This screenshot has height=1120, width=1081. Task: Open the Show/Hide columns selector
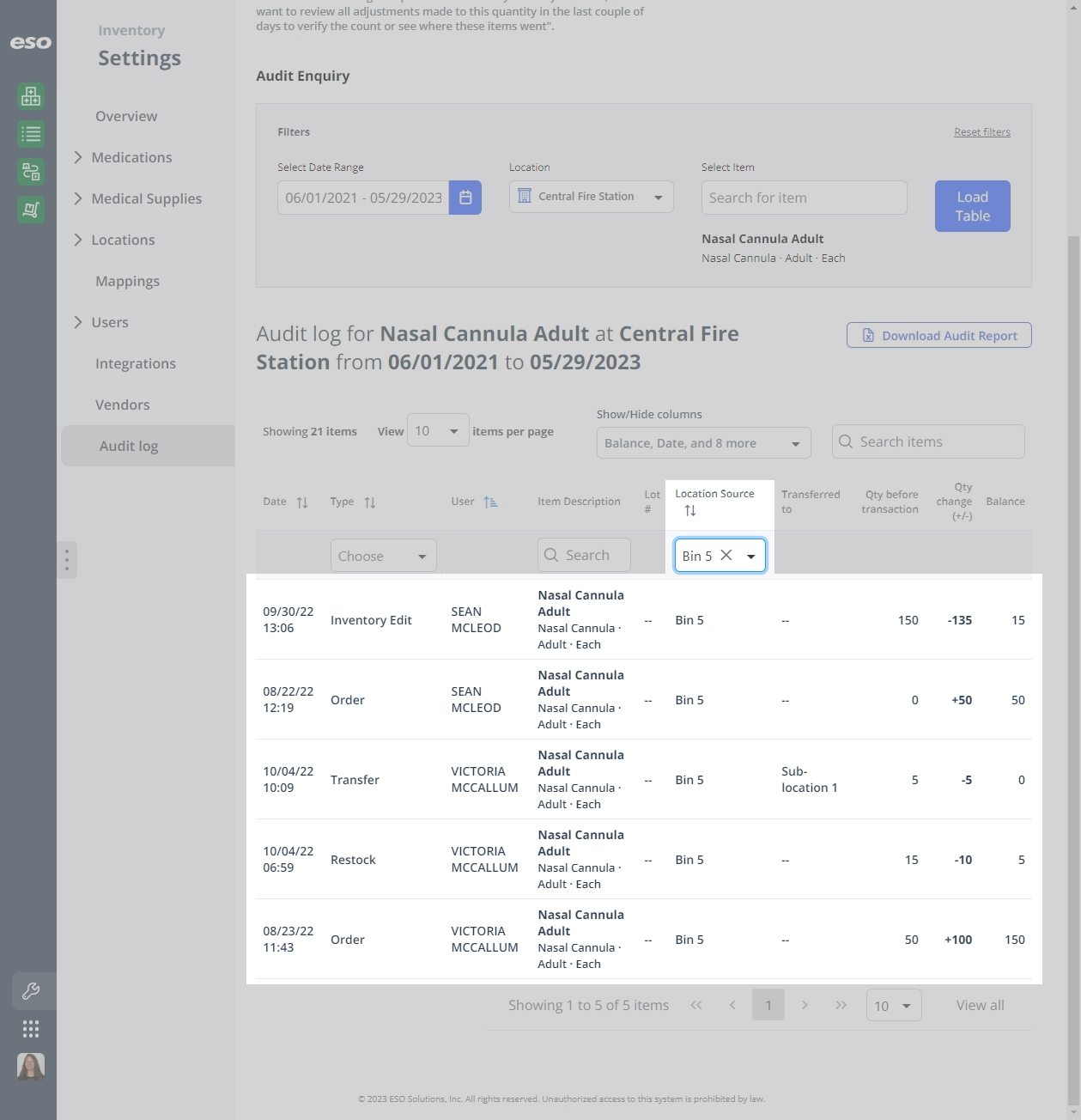tap(703, 442)
